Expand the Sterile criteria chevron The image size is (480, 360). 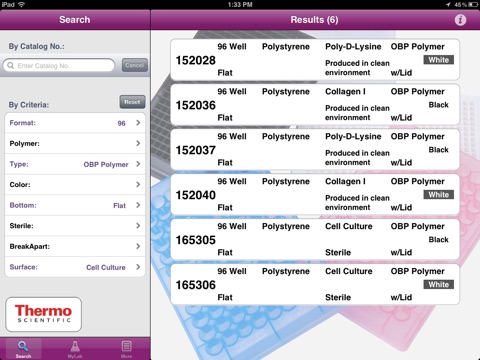(x=138, y=226)
